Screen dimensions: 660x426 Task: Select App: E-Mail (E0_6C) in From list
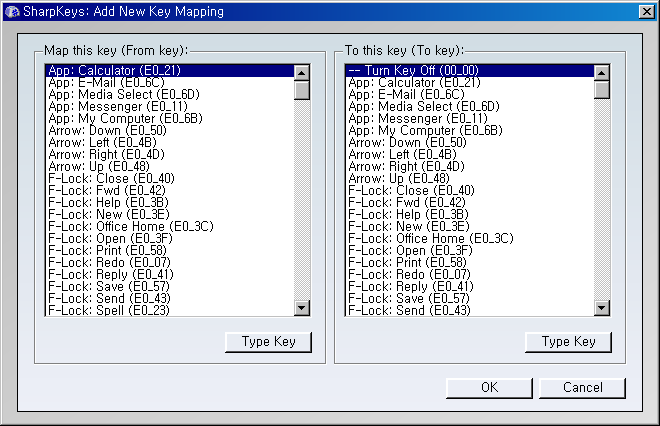tap(169, 83)
